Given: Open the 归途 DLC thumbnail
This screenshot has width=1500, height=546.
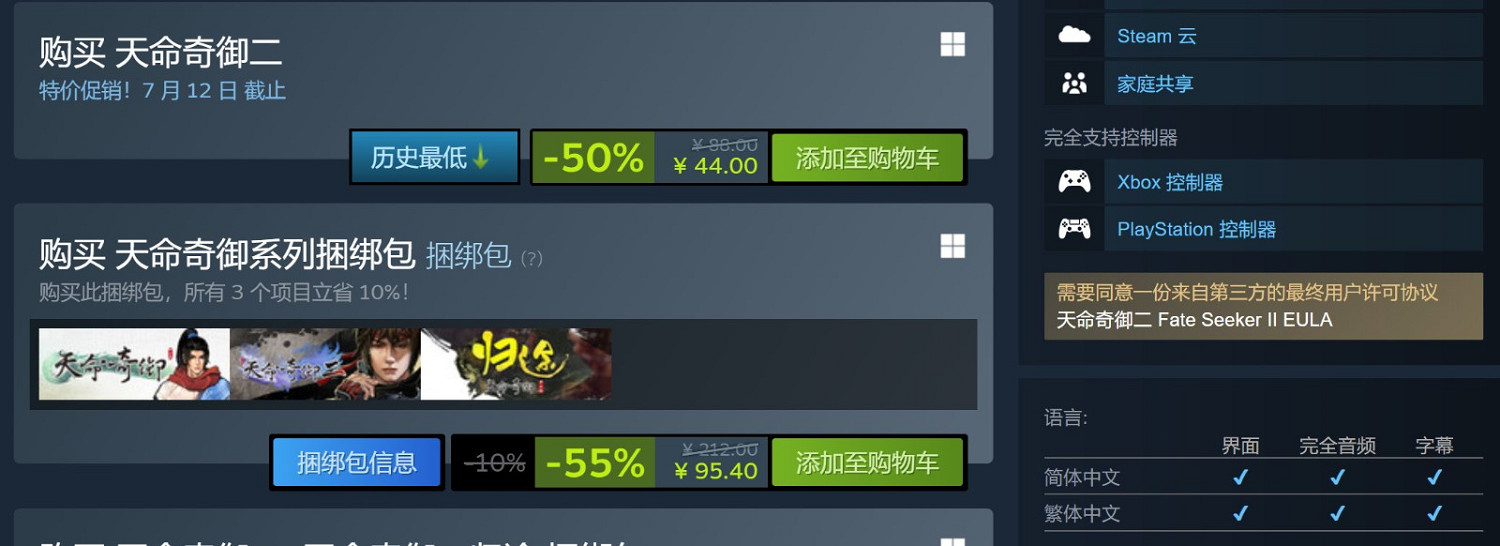Looking at the screenshot, I should point(516,364).
